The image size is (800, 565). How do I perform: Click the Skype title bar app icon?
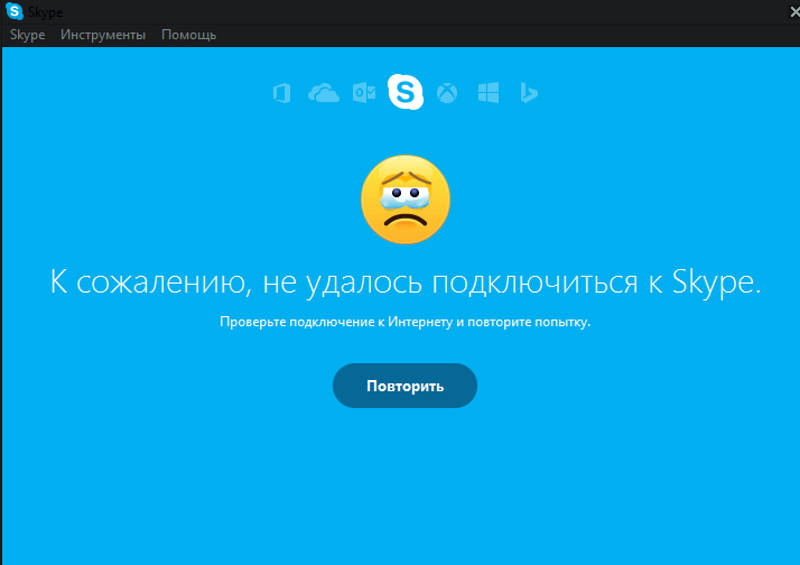14,11
